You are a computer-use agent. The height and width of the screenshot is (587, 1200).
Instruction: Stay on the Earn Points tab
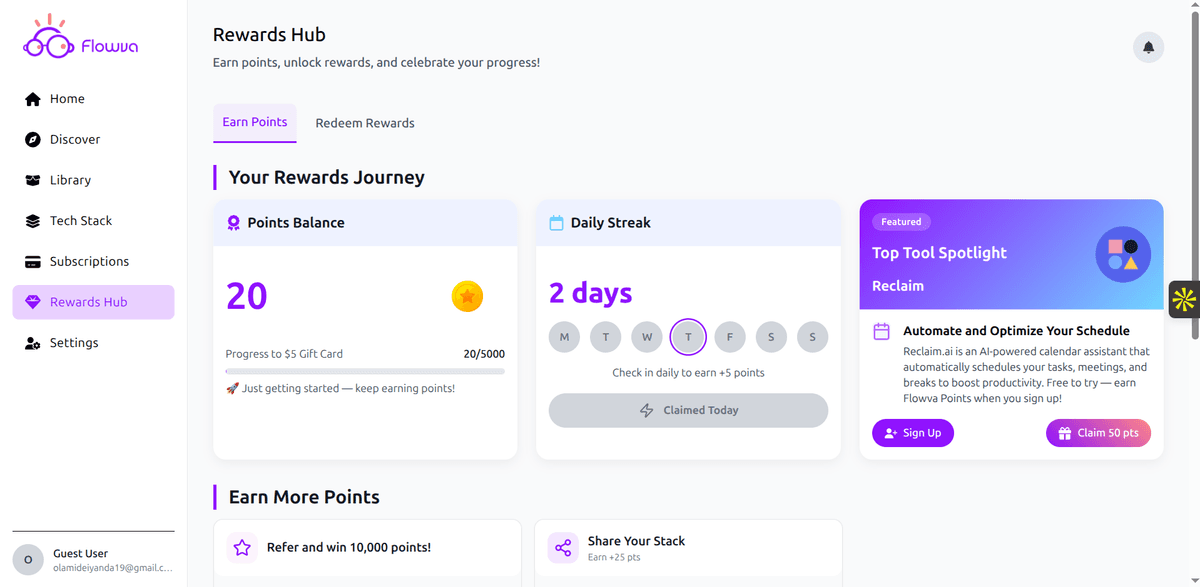point(254,122)
